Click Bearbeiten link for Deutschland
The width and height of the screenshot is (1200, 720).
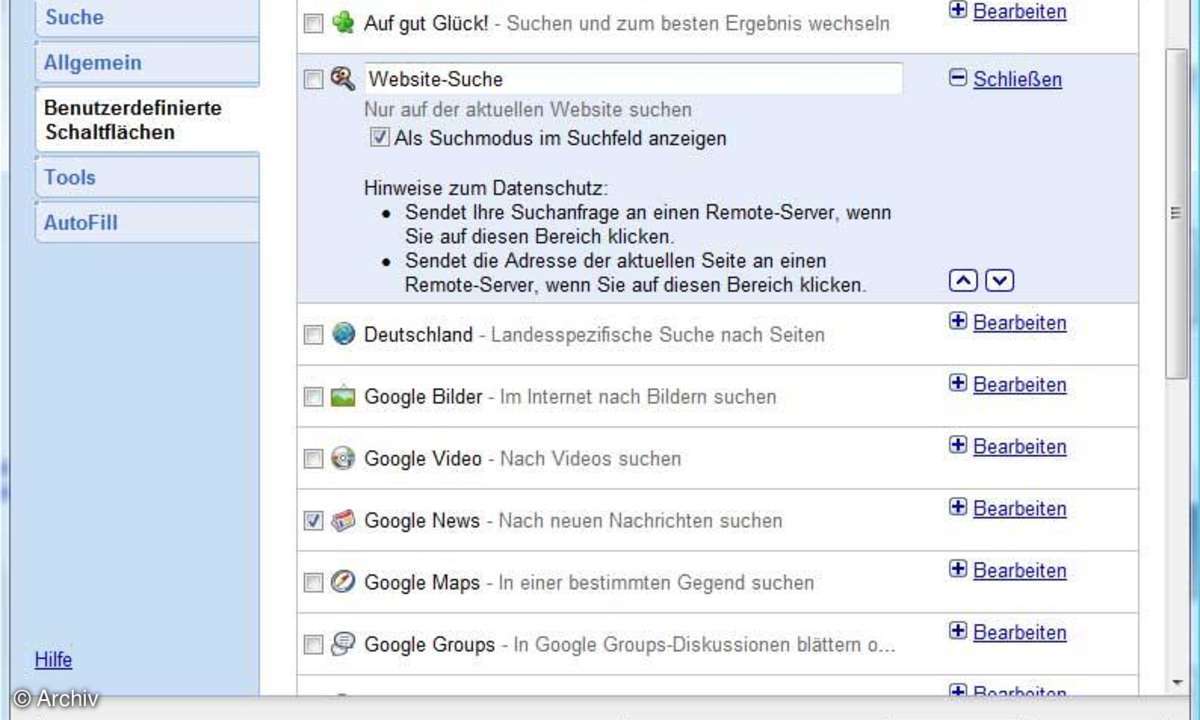[x=1020, y=323]
